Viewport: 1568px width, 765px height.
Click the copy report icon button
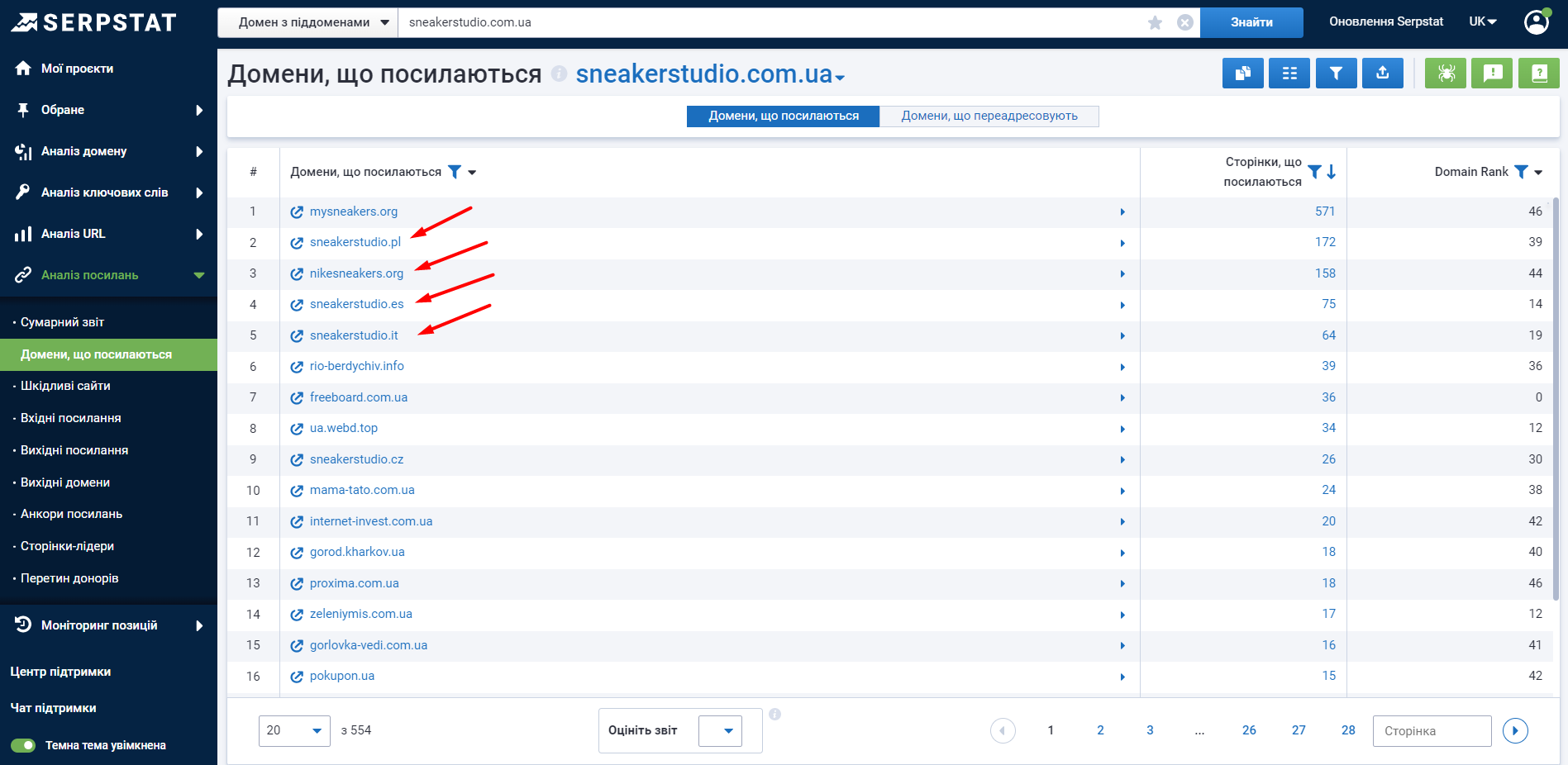click(x=1242, y=74)
